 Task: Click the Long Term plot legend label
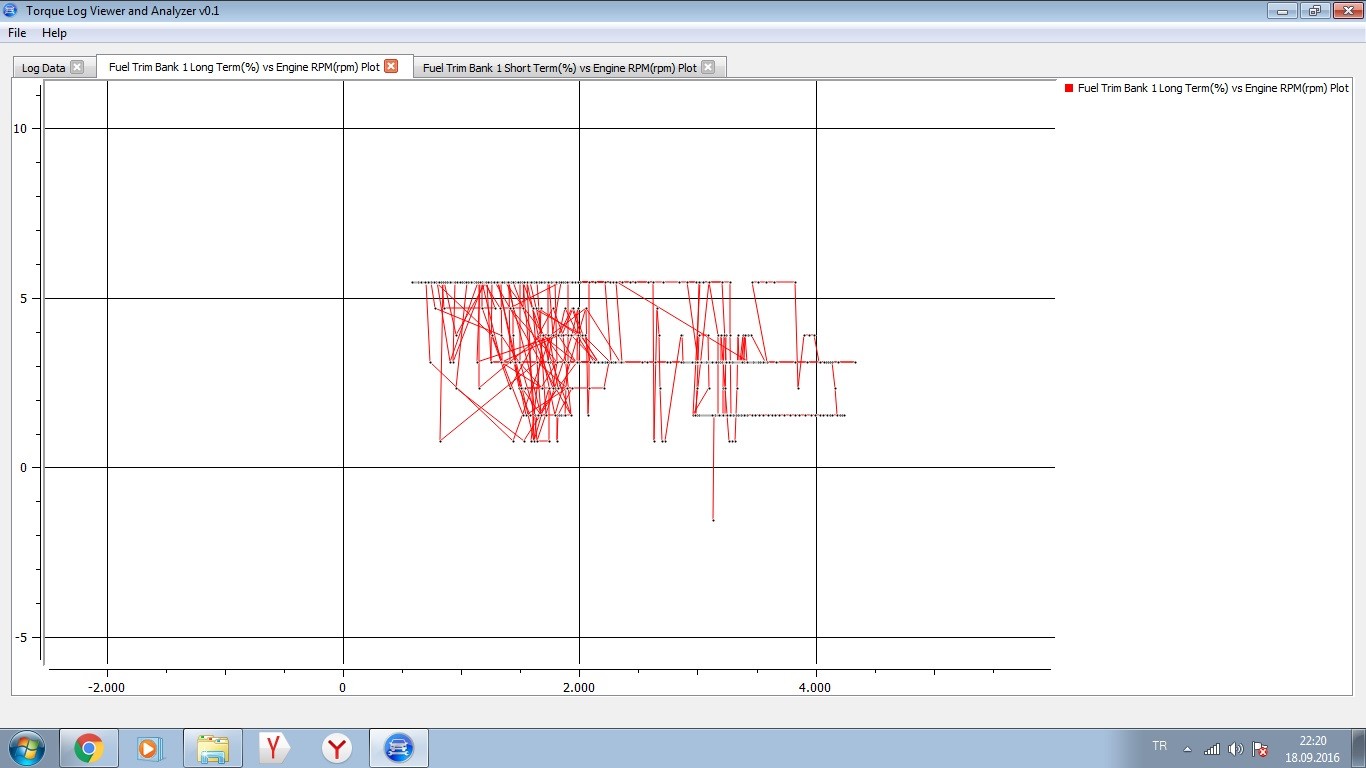click(x=1212, y=88)
